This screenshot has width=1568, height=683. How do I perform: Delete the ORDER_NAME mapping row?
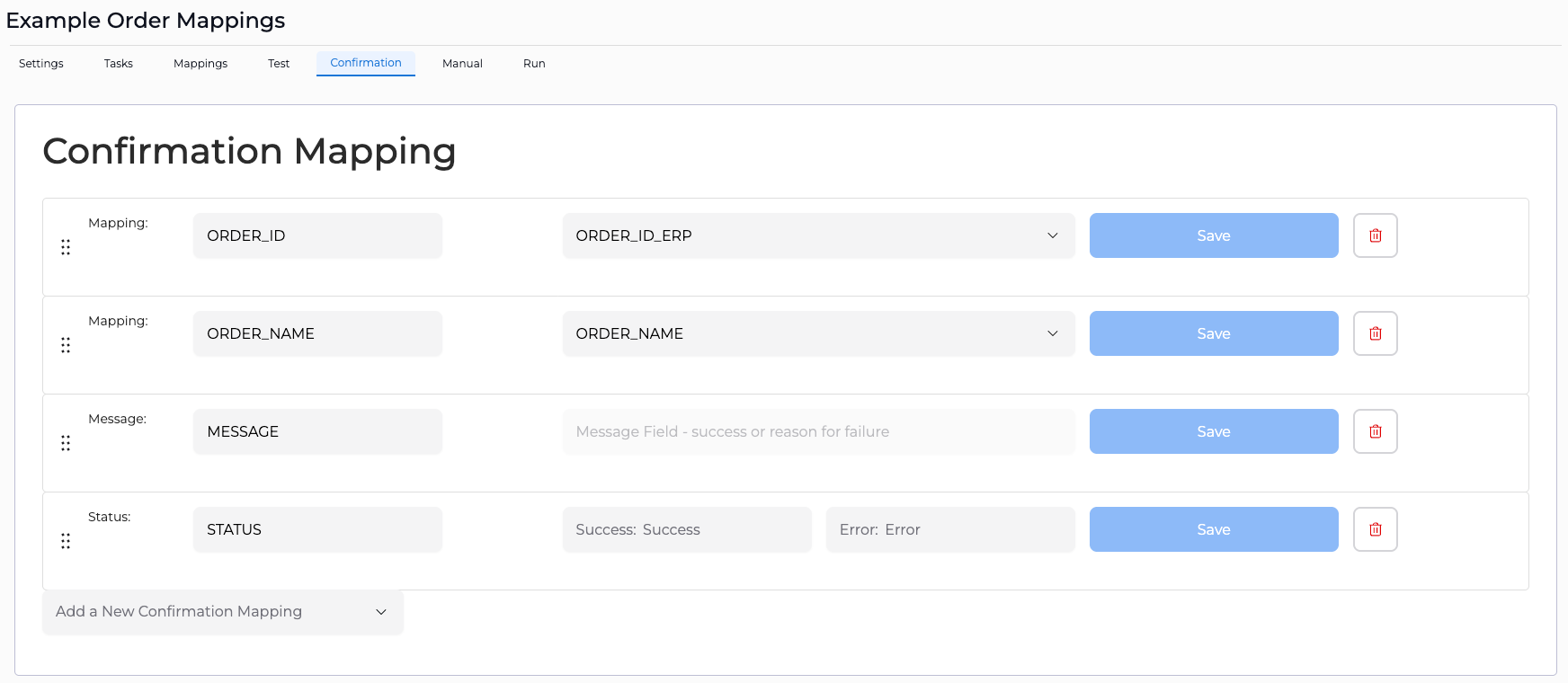pos(1375,333)
